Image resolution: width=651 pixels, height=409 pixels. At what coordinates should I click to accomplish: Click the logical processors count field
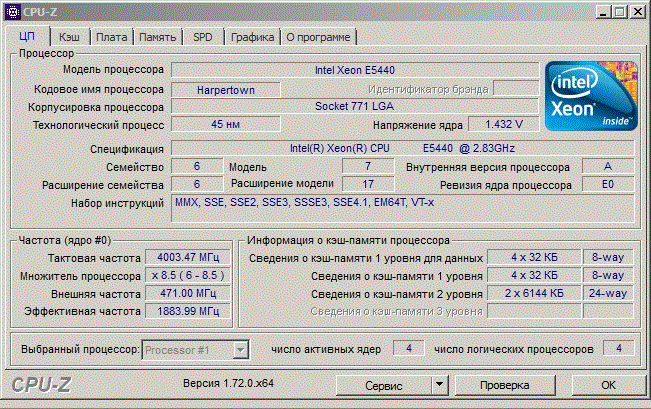coord(619,348)
